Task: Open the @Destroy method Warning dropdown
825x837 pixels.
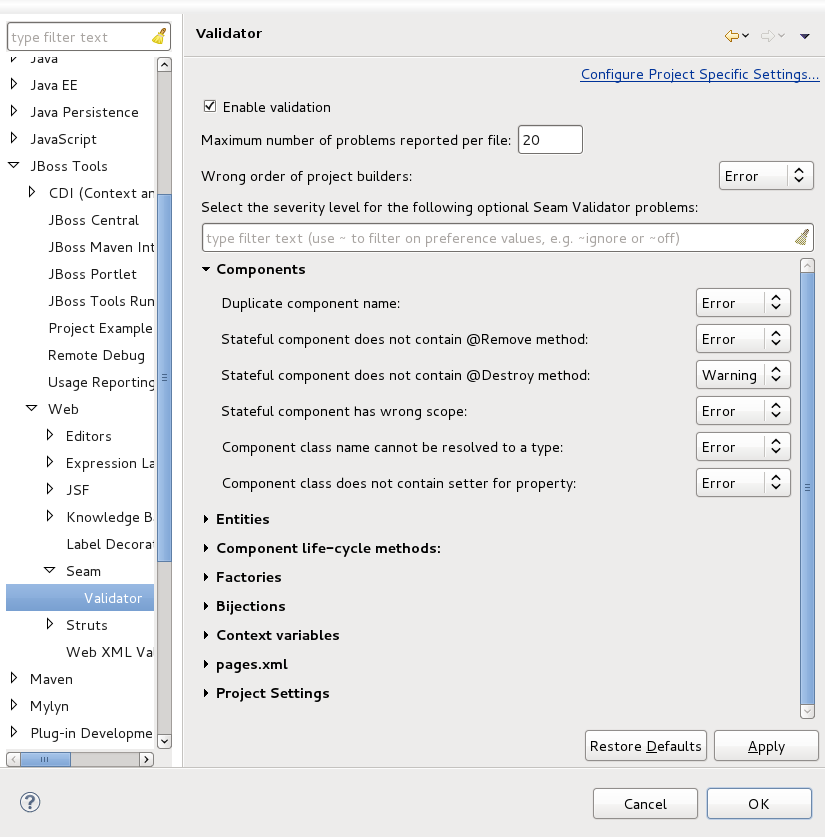Action: (743, 375)
